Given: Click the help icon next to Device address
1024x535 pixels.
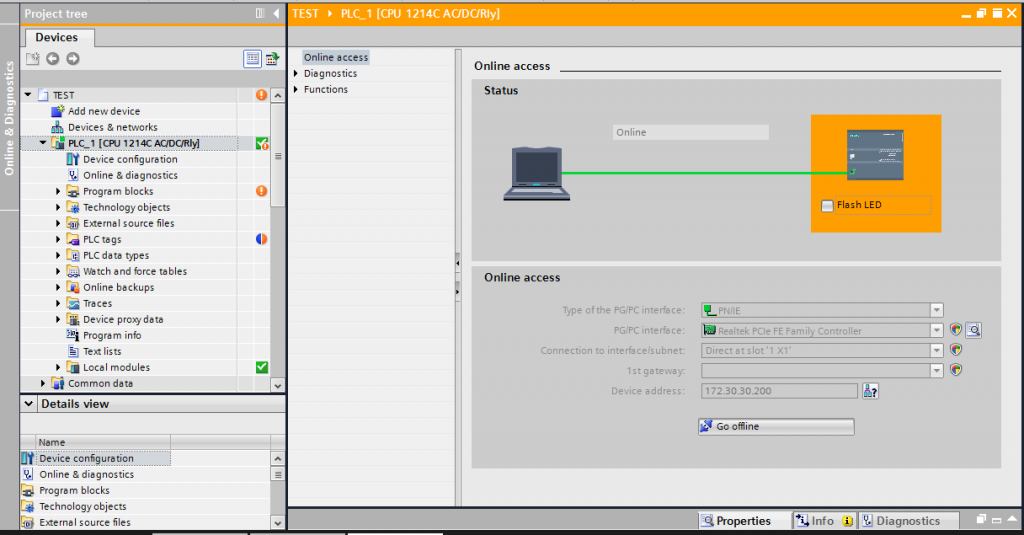Looking at the screenshot, I should (x=871, y=391).
